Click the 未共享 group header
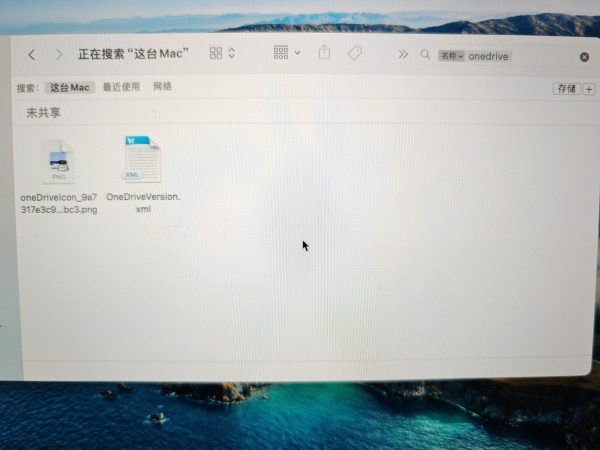 (x=43, y=112)
